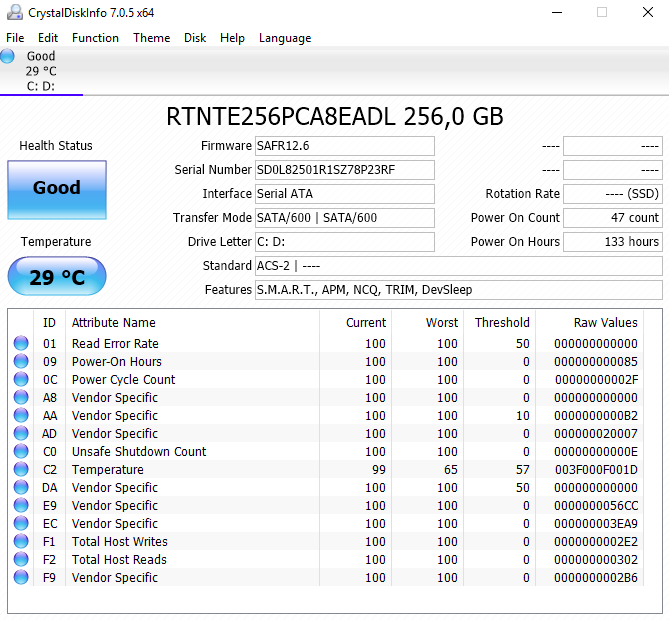The height and width of the screenshot is (620, 669).
Task: Click the Serial Number field
Action: 344,170
